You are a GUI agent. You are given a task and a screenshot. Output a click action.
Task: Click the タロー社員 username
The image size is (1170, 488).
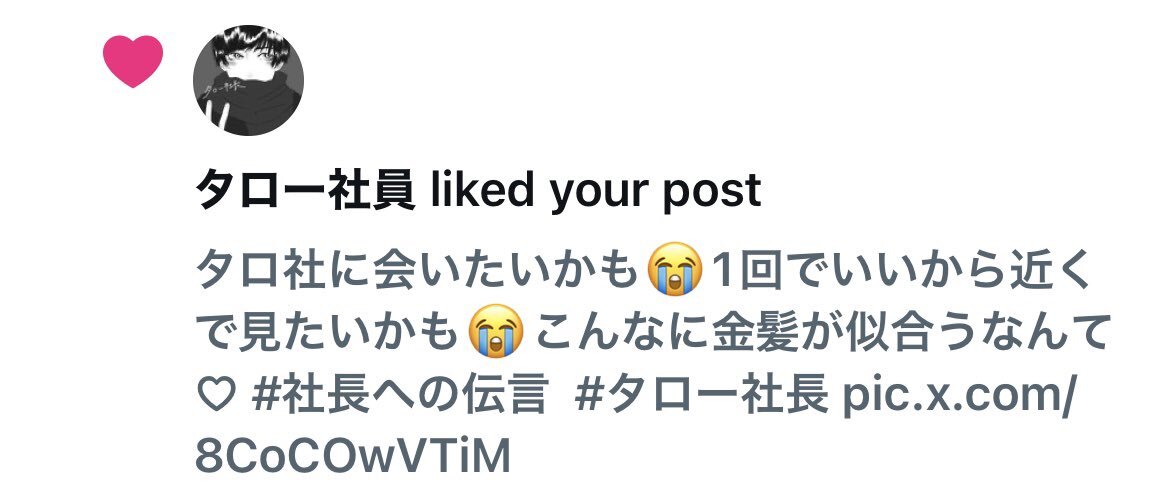[306, 190]
